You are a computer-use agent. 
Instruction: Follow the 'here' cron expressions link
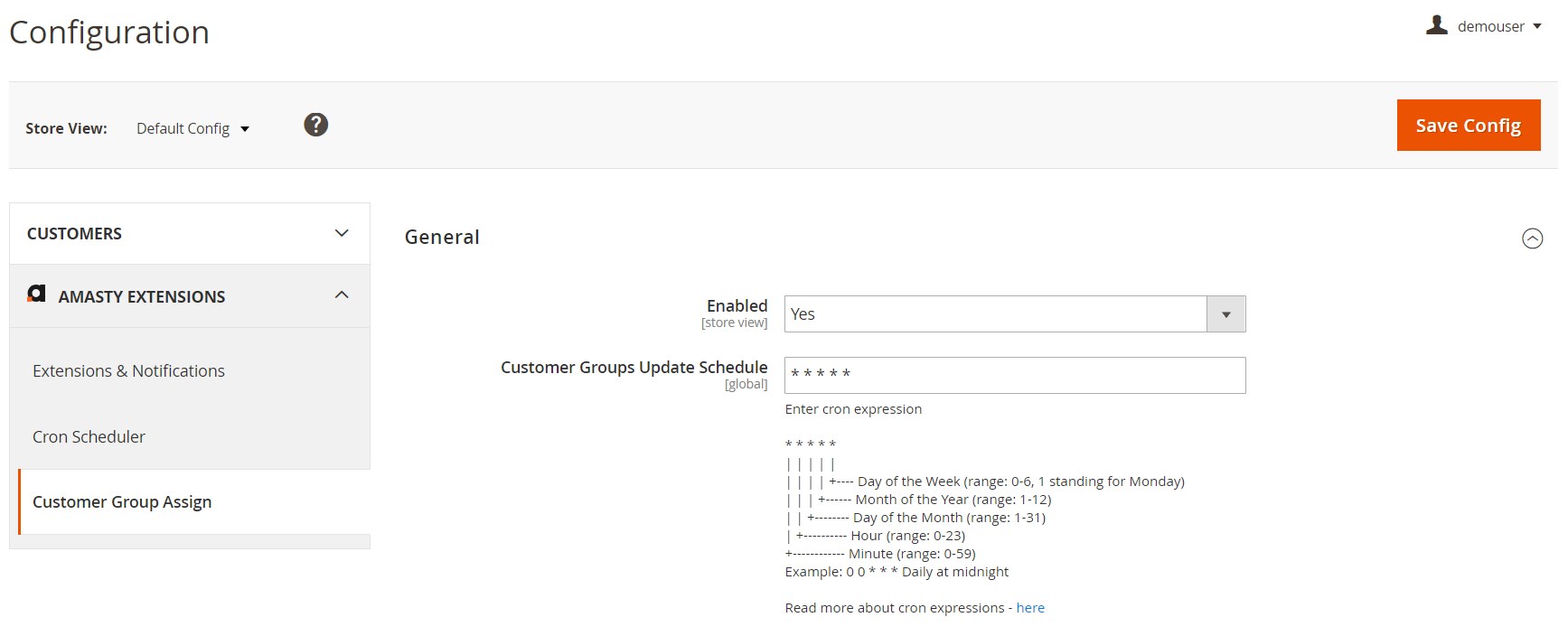1029,608
